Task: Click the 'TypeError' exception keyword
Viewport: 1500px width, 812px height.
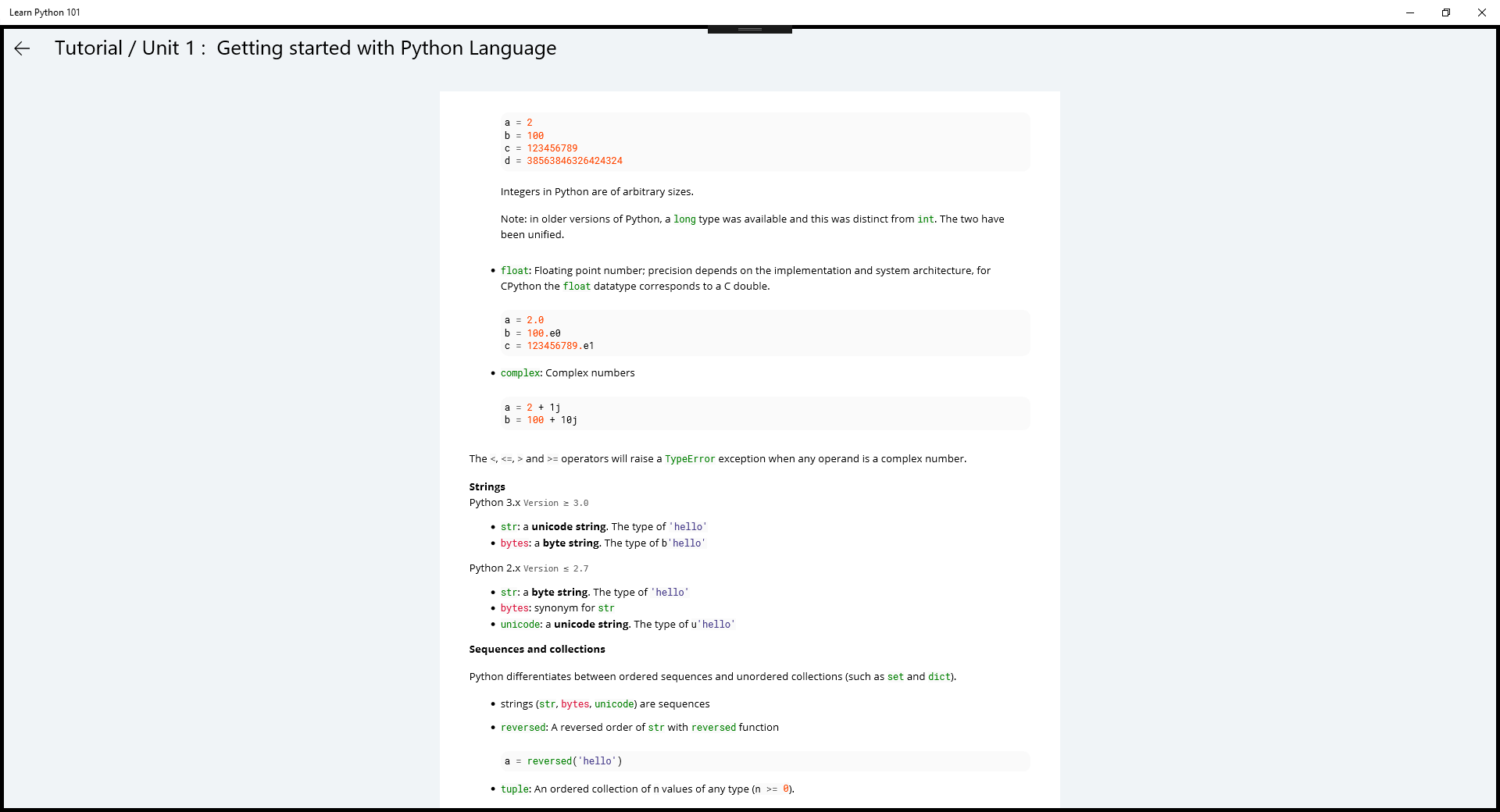Action: pyautogui.click(x=689, y=459)
